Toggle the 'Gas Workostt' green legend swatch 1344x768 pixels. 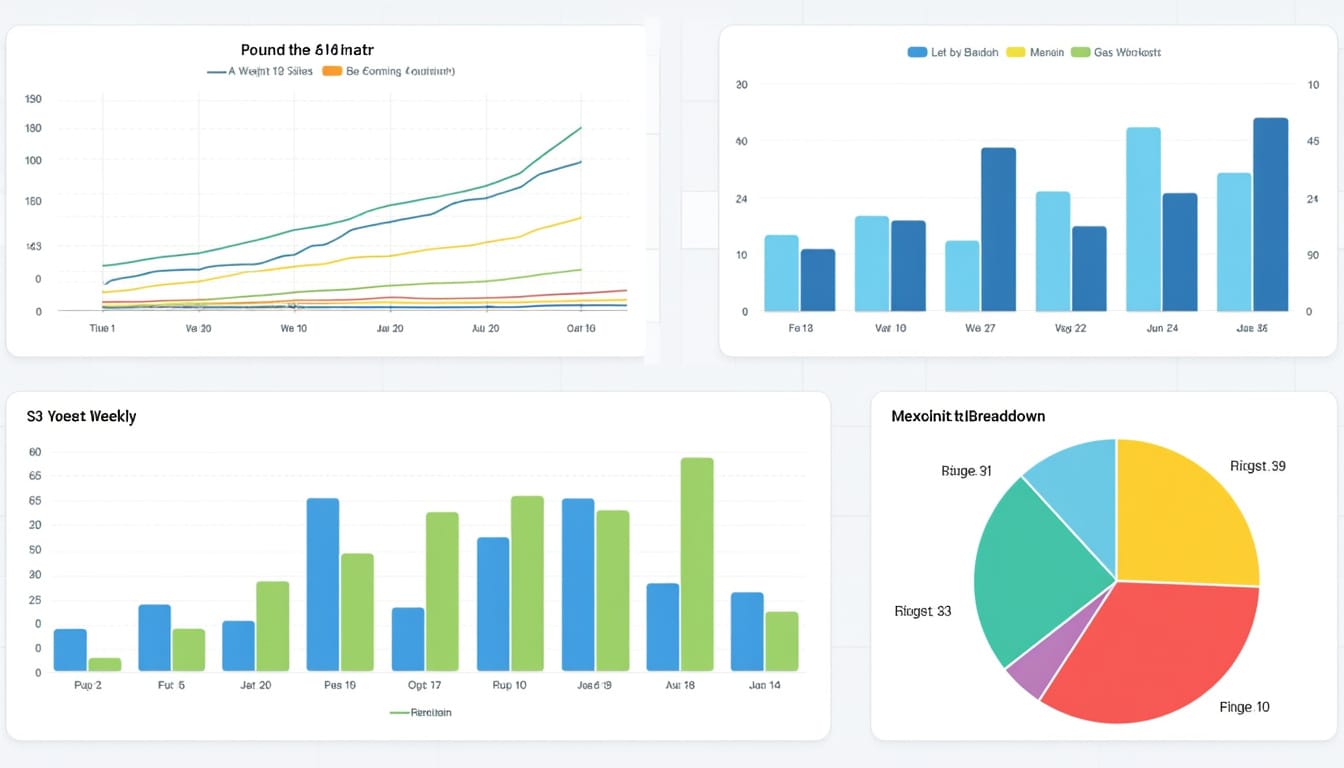(x=1080, y=52)
